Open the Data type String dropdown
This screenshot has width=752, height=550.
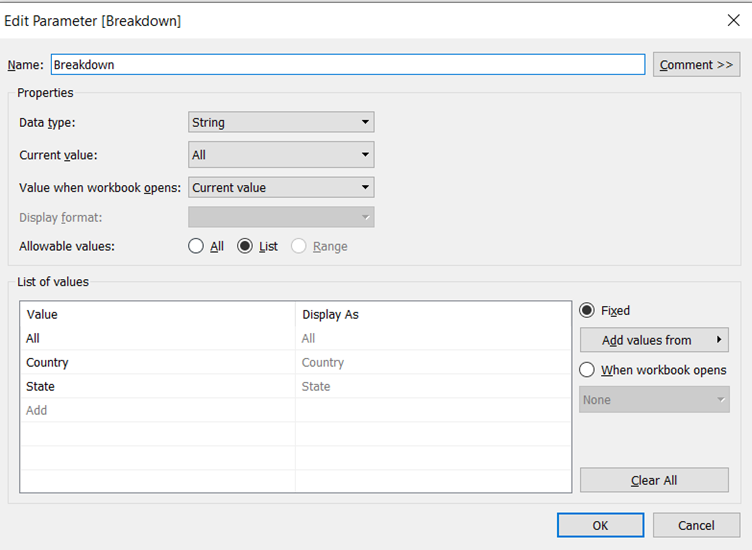(x=281, y=122)
